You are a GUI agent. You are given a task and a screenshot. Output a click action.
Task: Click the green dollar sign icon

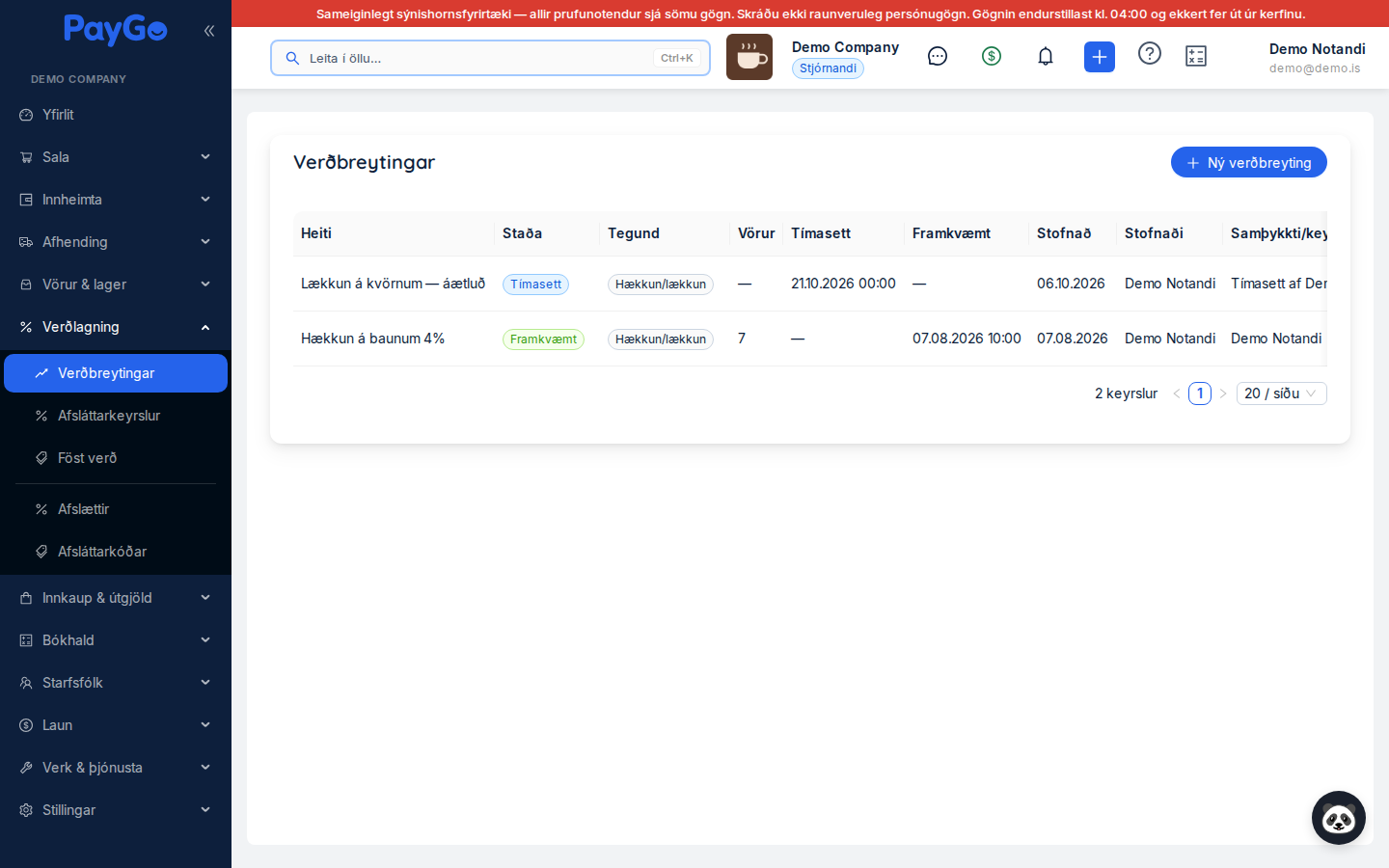pos(992,57)
